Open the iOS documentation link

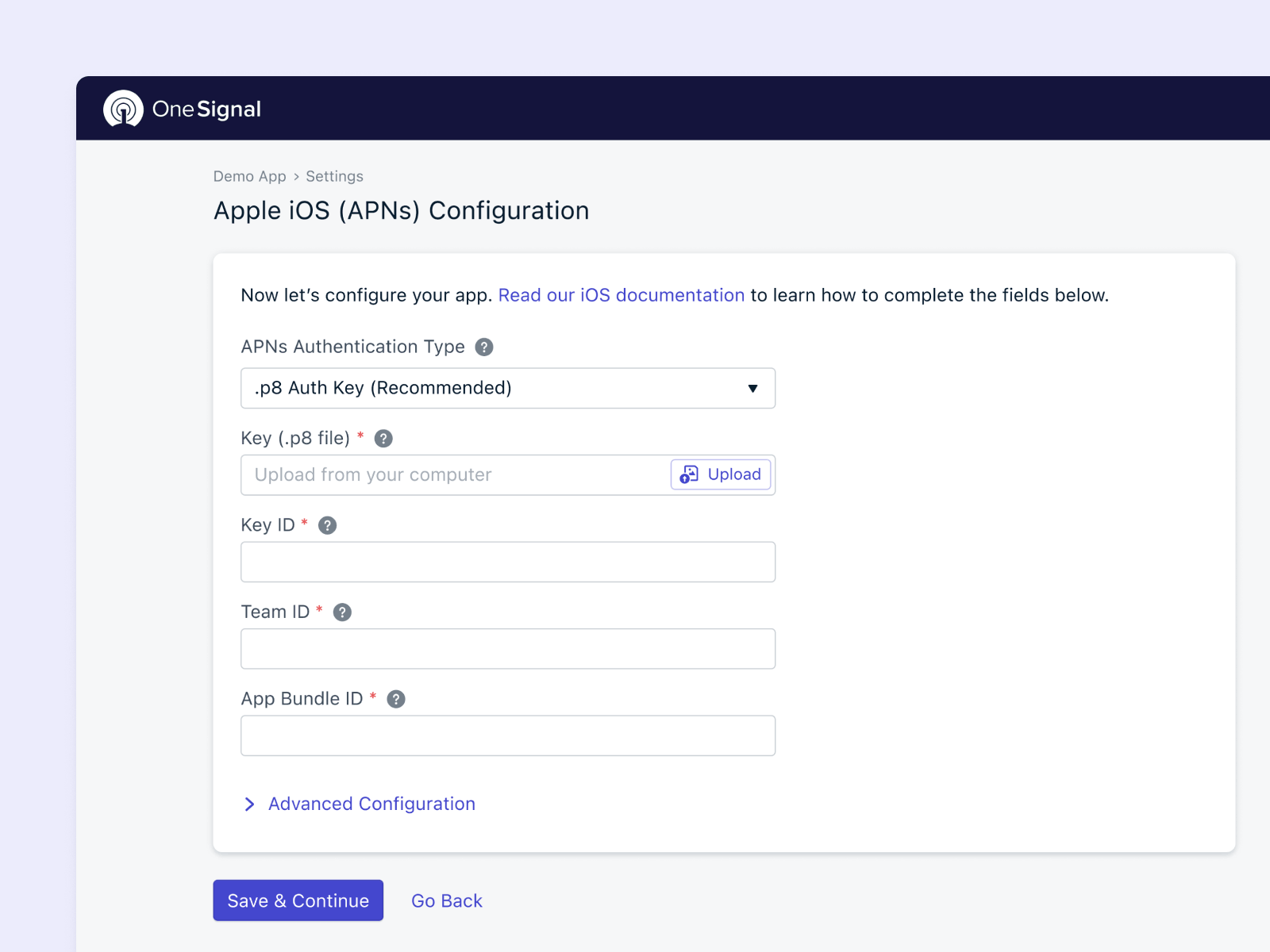coord(622,294)
